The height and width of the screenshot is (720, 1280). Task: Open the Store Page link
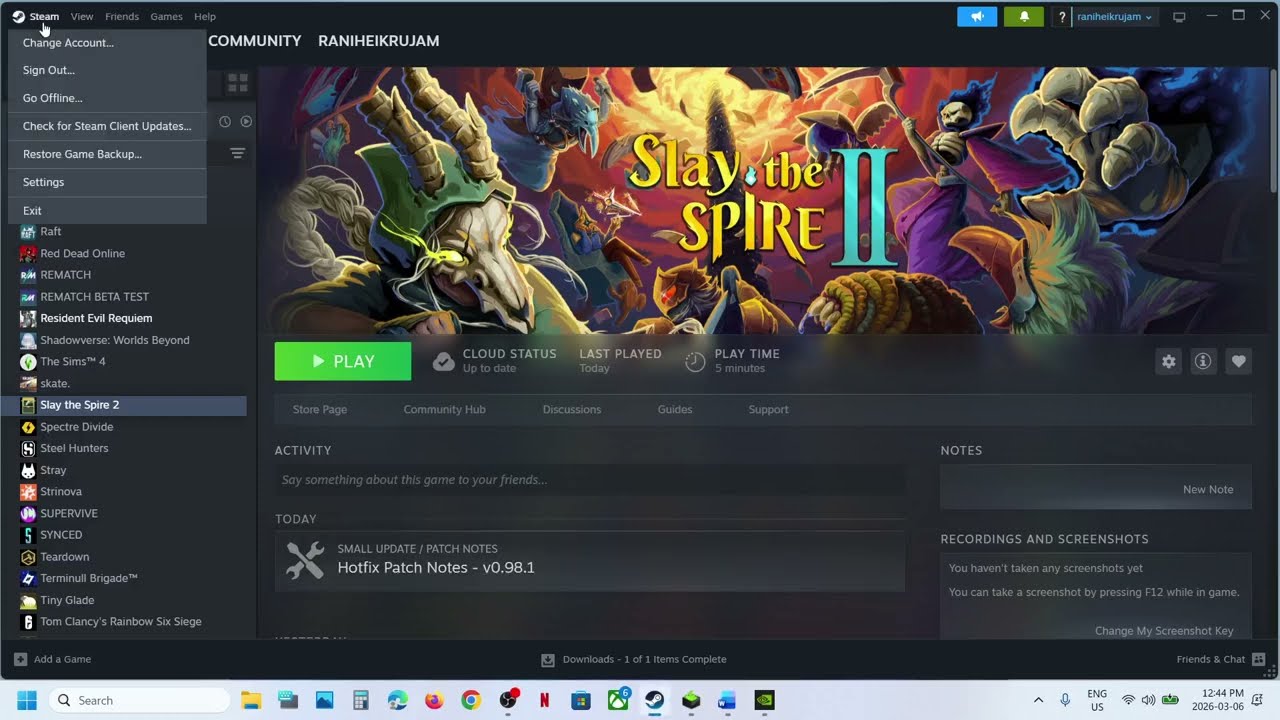pos(320,409)
